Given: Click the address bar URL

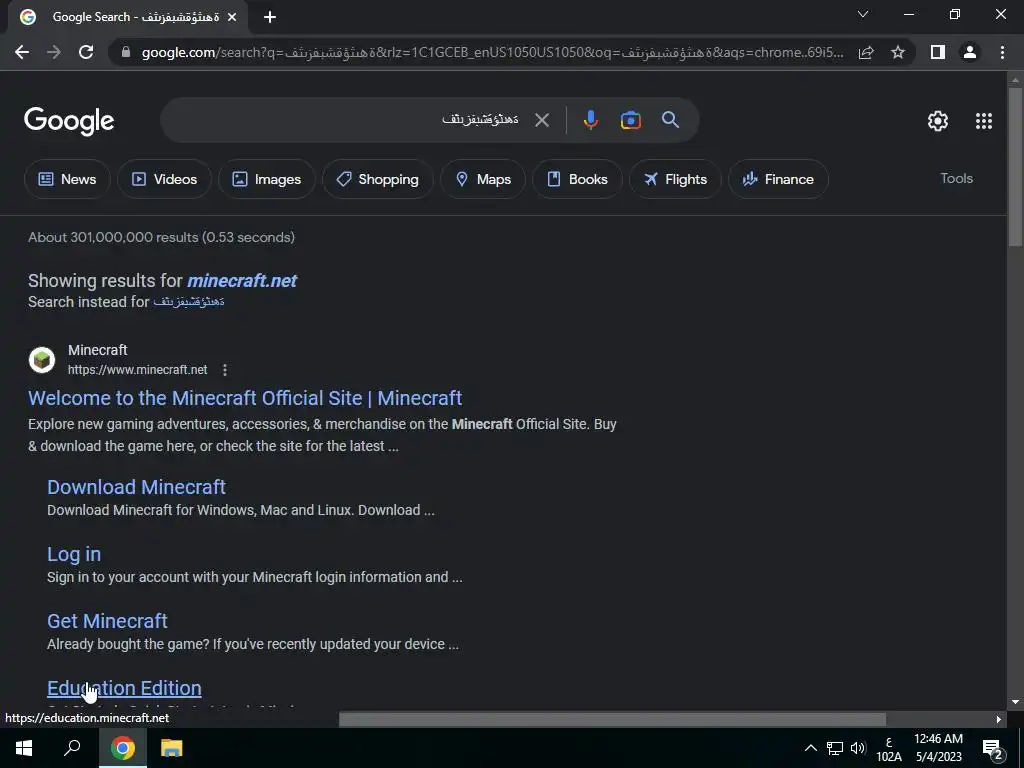Looking at the screenshot, I should [x=492, y=52].
